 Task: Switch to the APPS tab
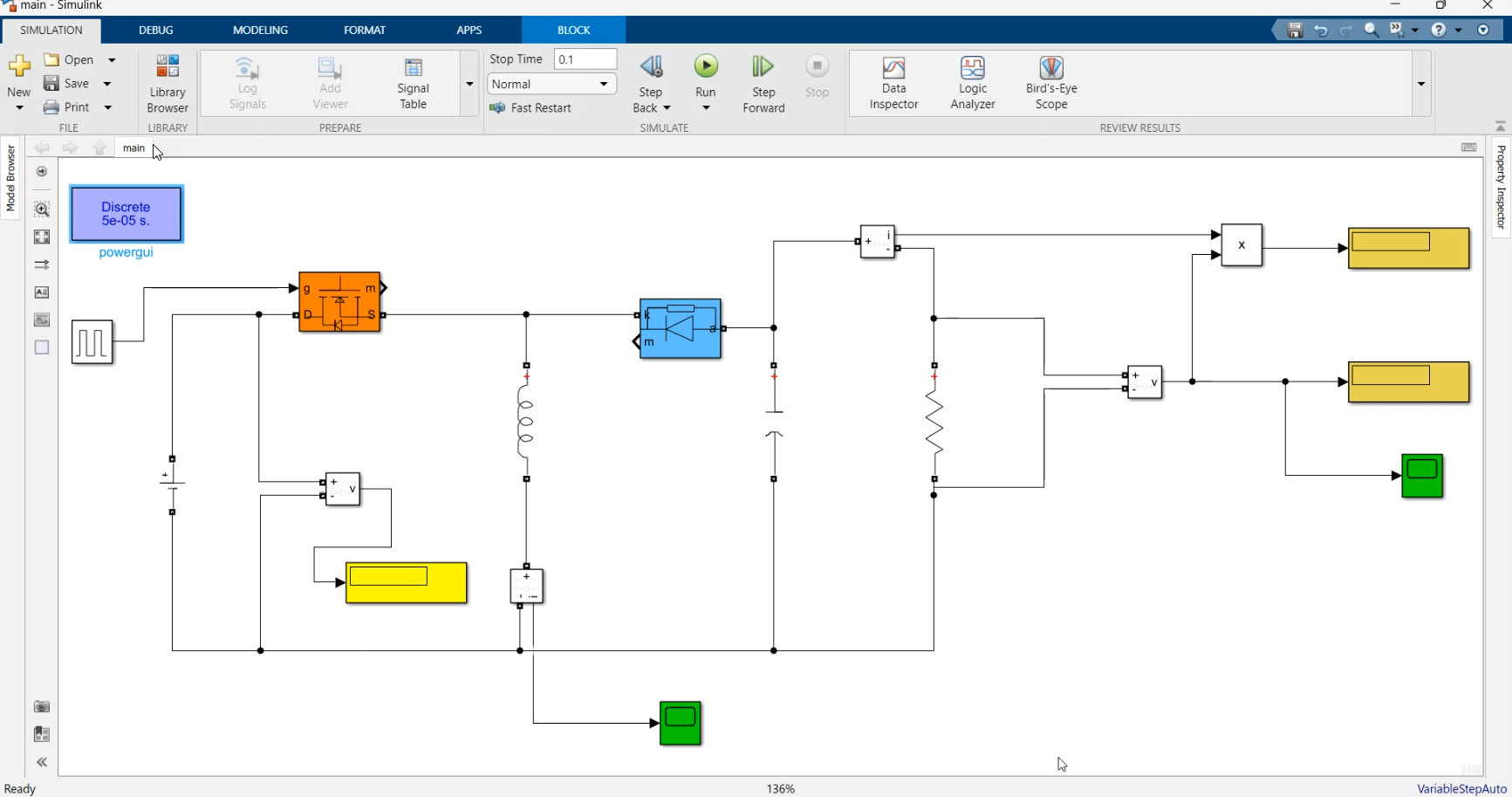click(469, 30)
